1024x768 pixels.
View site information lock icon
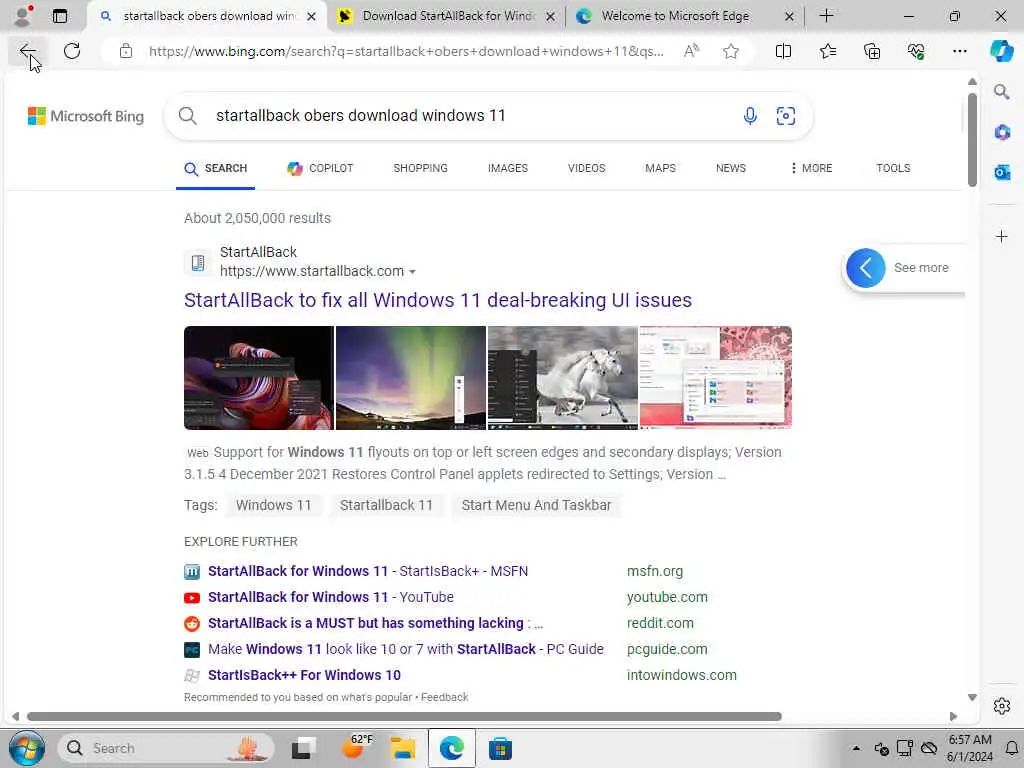pyautogui.click(x=126, y=51)
